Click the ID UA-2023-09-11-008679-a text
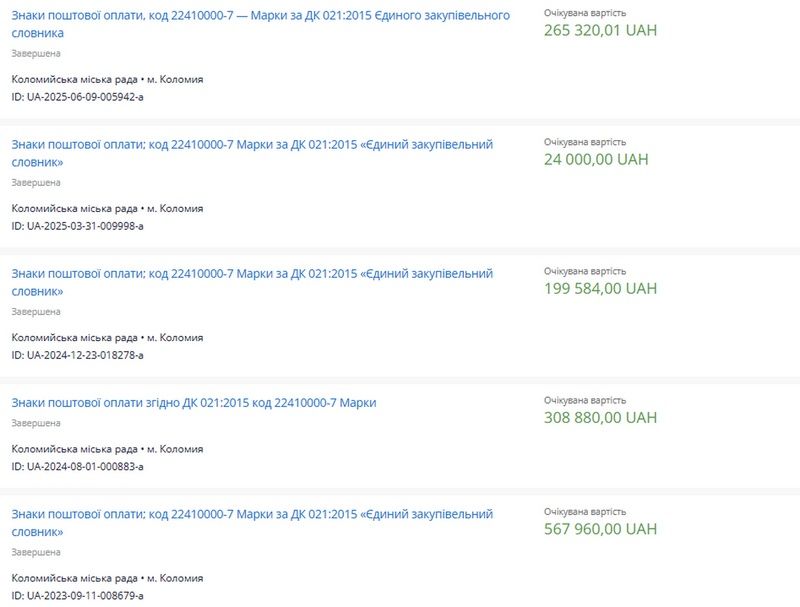 78,595
